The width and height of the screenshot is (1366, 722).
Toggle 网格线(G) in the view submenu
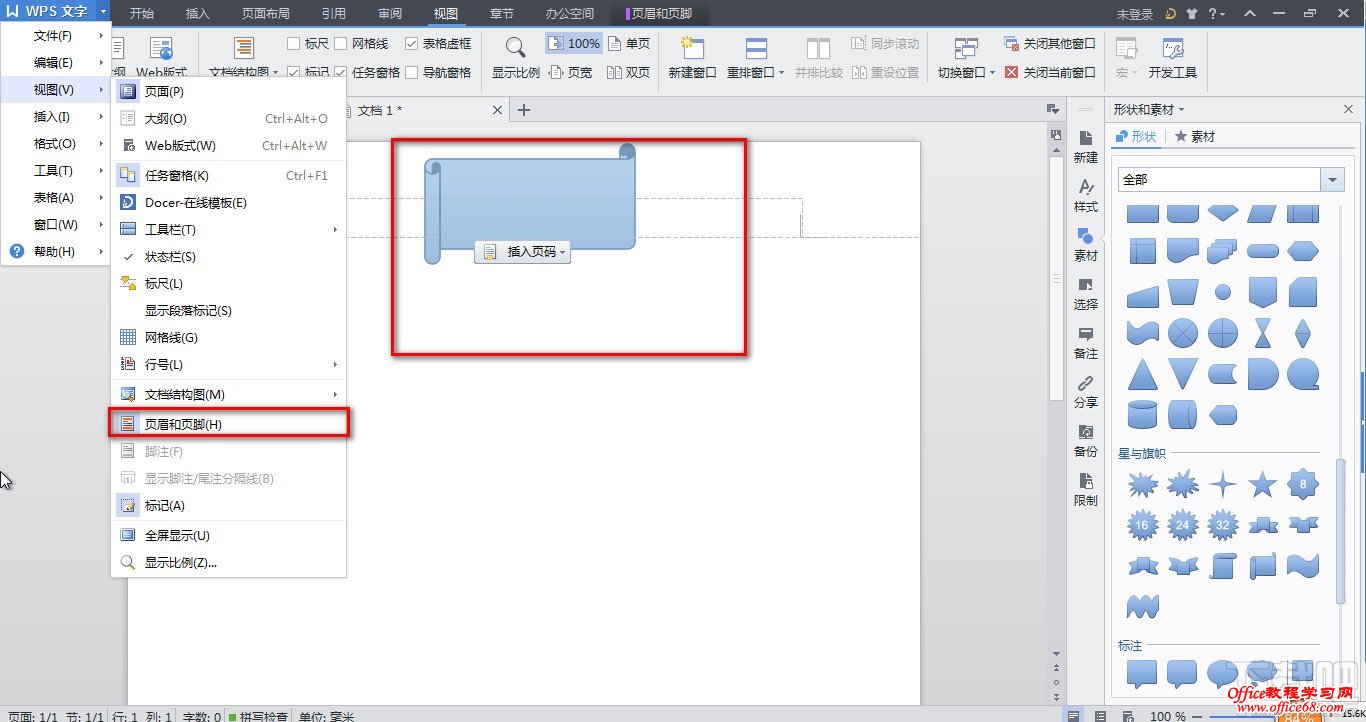(x=228, y=338)
